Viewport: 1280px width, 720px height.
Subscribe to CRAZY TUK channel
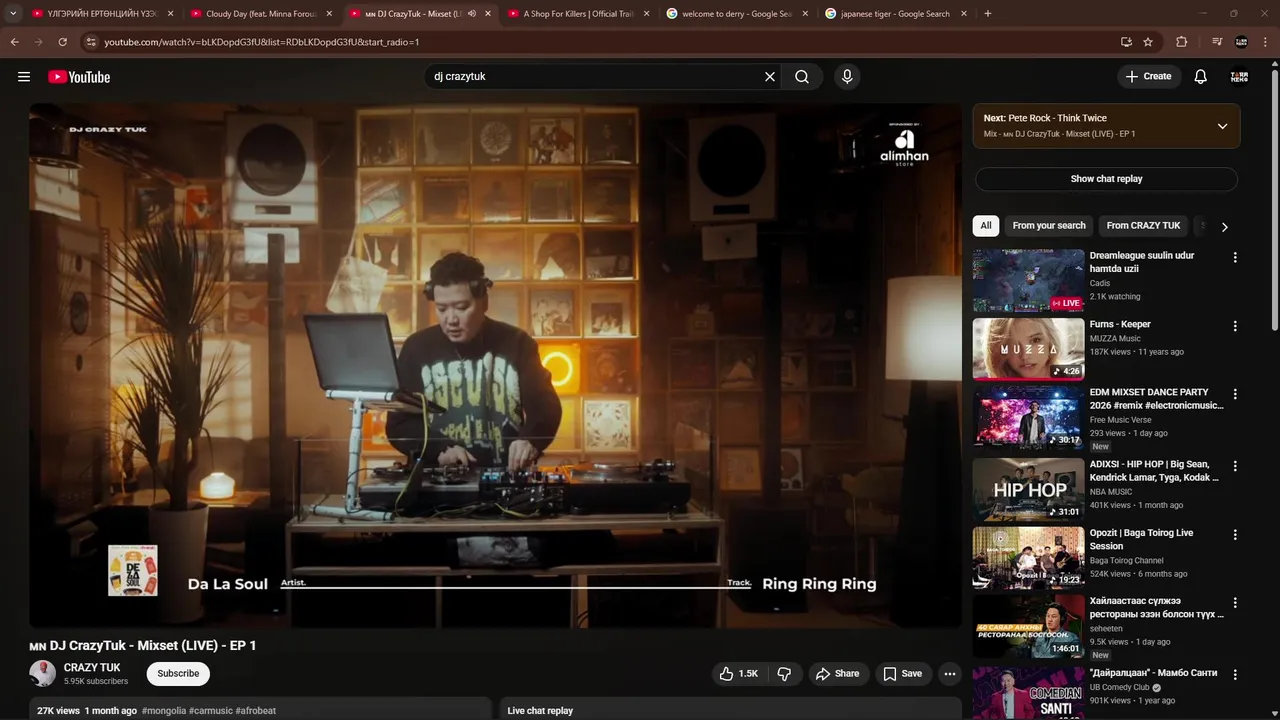(x=178, y=674)
